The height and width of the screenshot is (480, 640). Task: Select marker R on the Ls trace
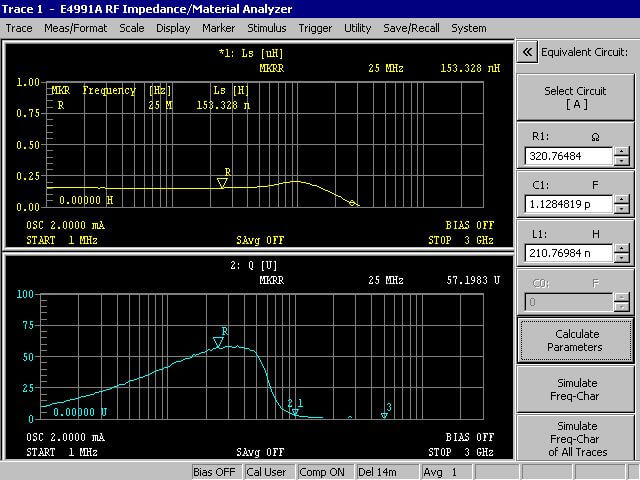coord(222,182)
